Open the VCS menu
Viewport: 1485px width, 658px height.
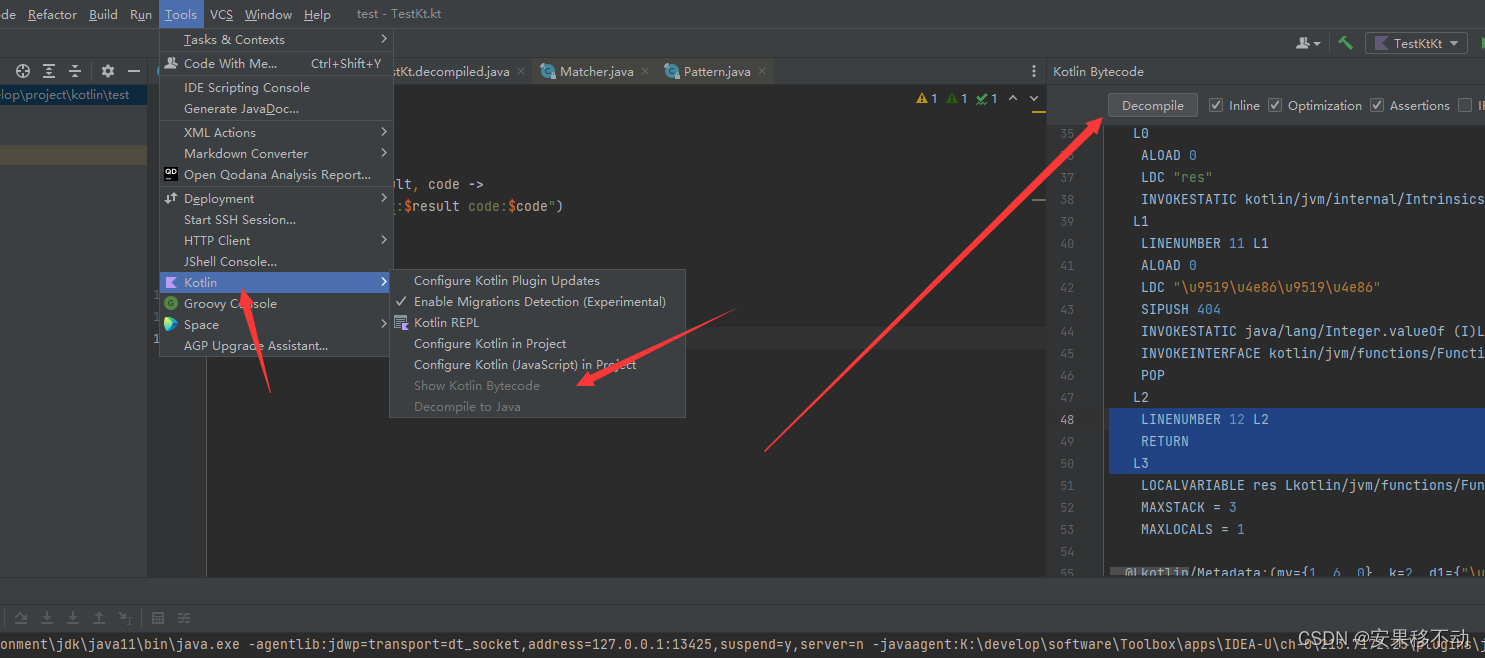click(x=221, y=14)
